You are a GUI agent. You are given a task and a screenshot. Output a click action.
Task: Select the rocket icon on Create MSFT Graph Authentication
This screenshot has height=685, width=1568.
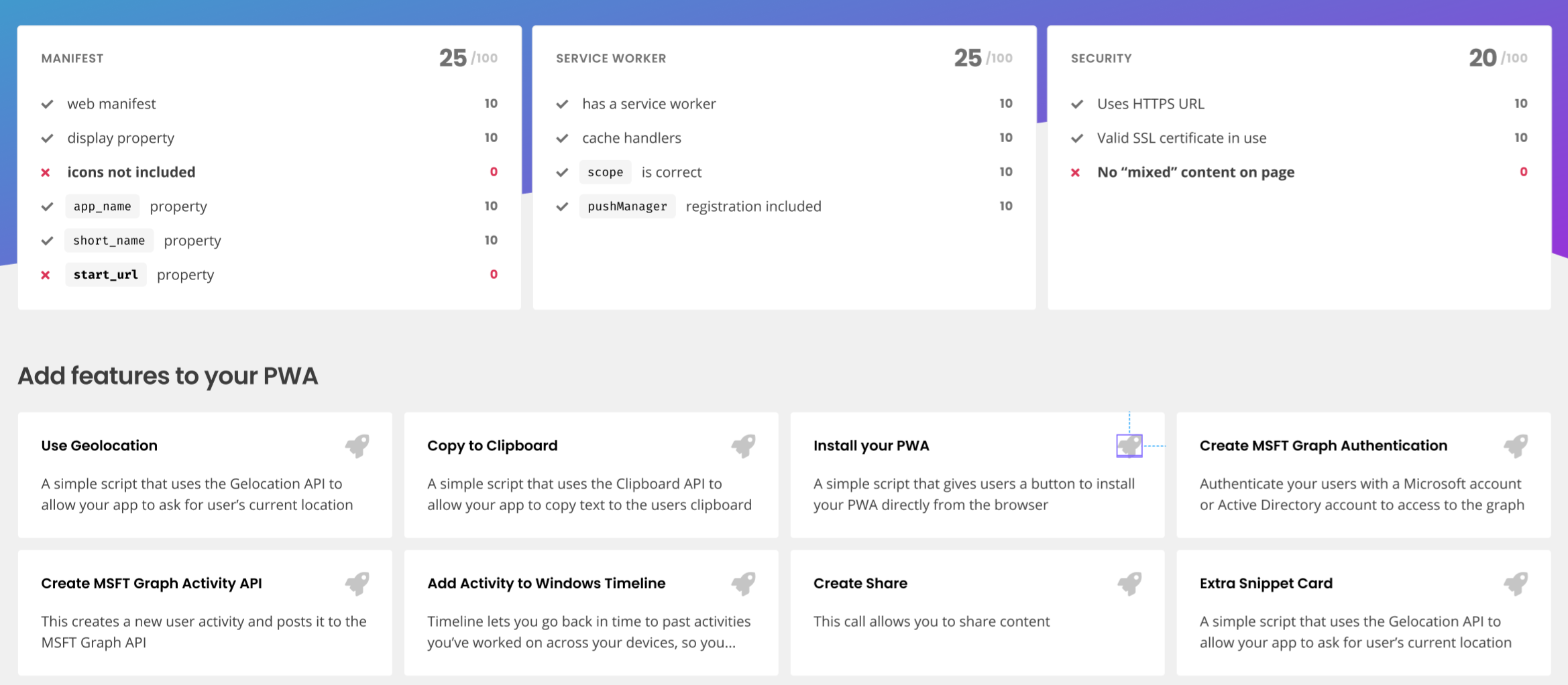tap(1516, 446)
